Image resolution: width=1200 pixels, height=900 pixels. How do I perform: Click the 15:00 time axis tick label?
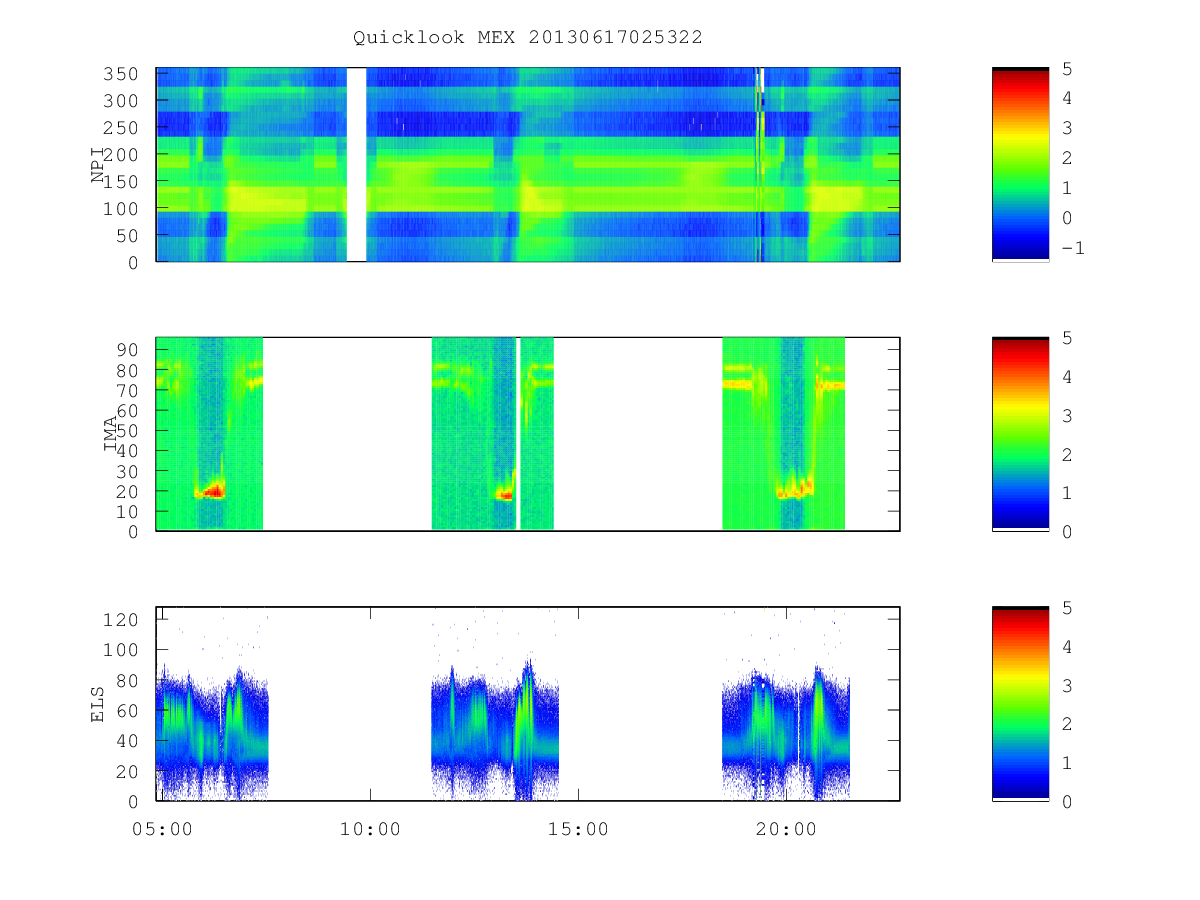(x=579, y=829)
